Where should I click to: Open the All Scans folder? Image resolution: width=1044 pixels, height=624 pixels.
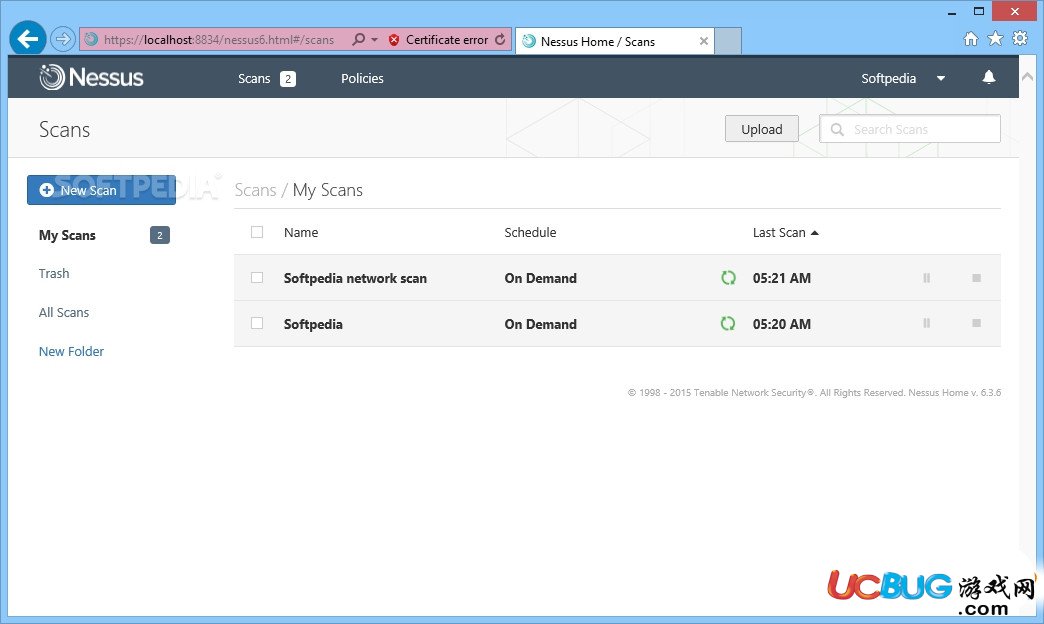tap(64, 312)
